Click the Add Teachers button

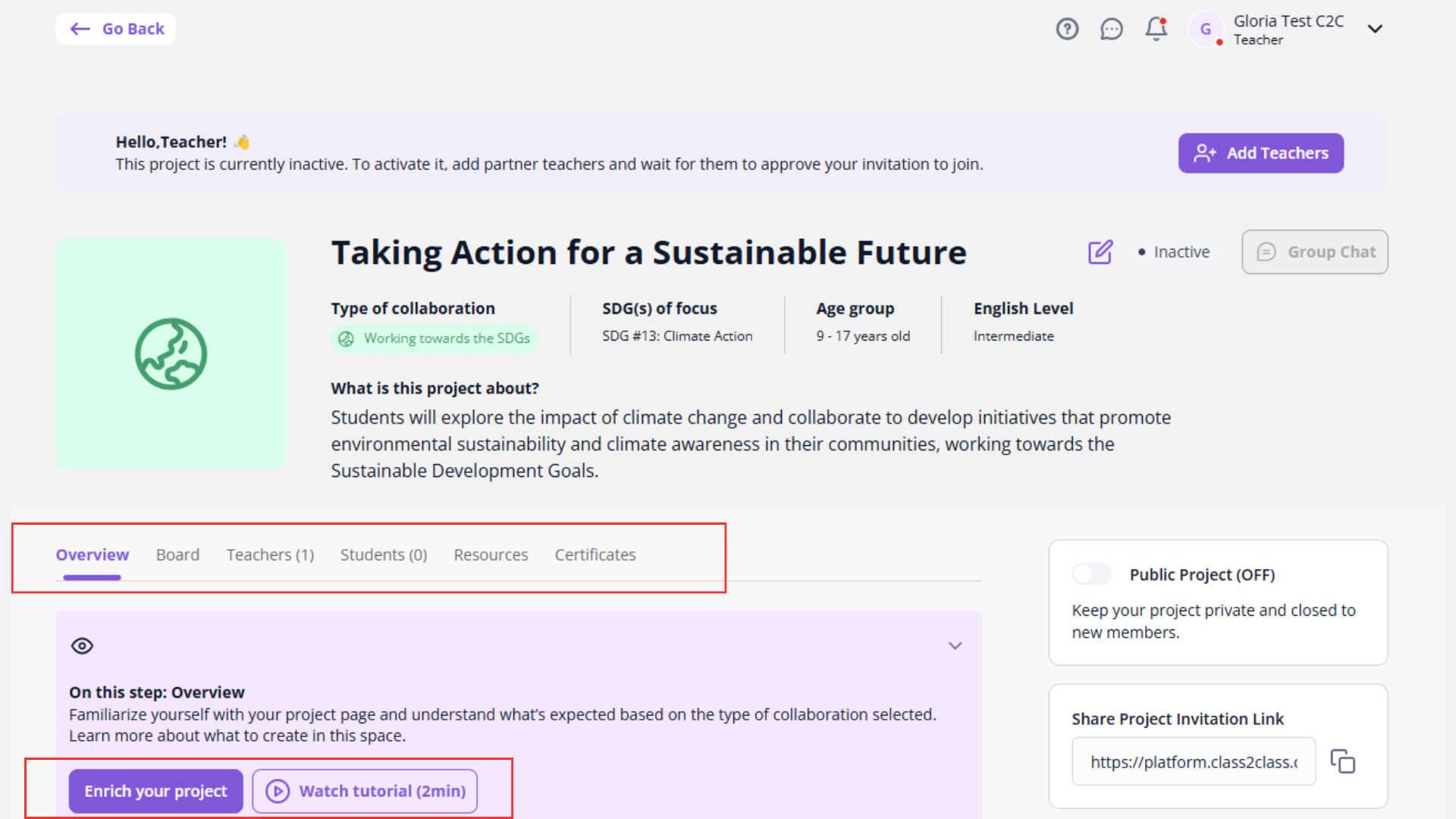point(1260,152)
